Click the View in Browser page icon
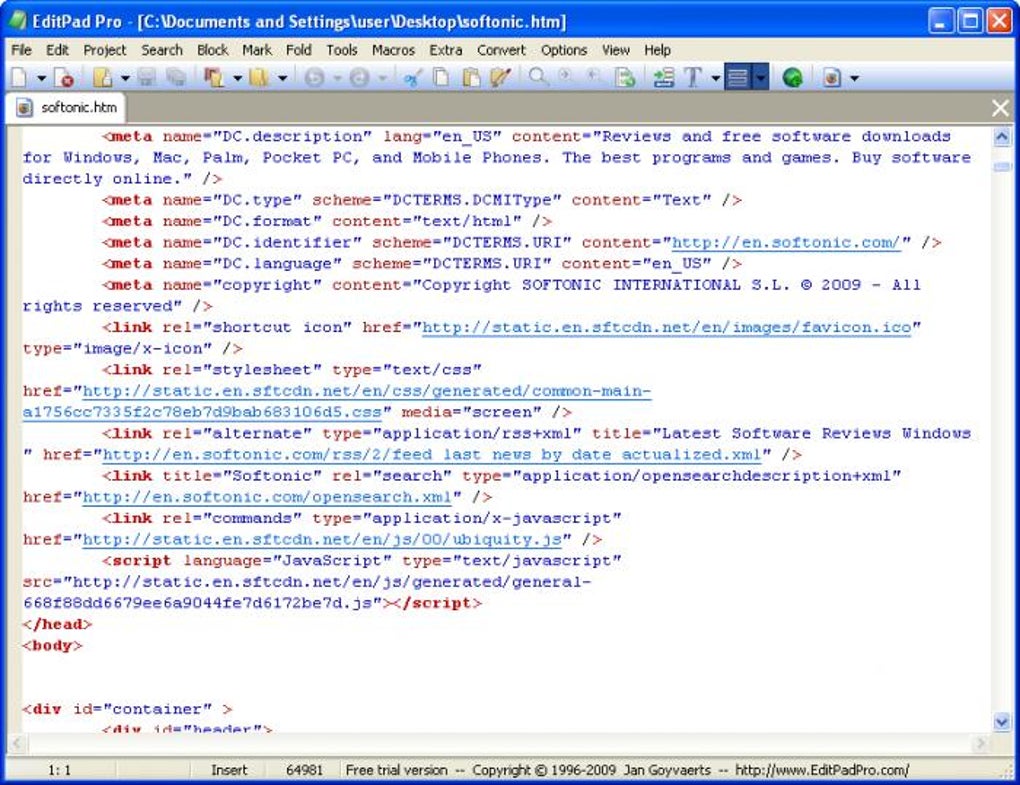This screenshot has height=785, width=1020. click(832, 77)
